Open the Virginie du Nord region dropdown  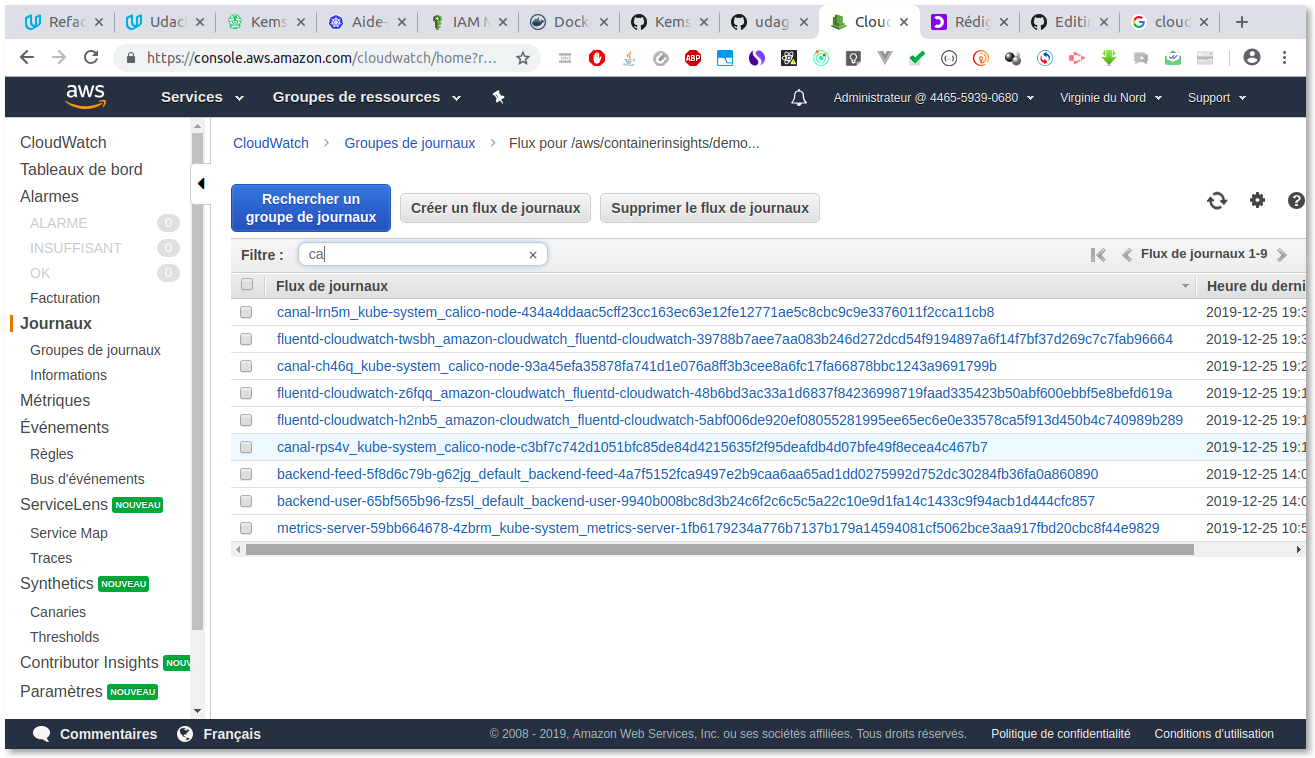1110,98
